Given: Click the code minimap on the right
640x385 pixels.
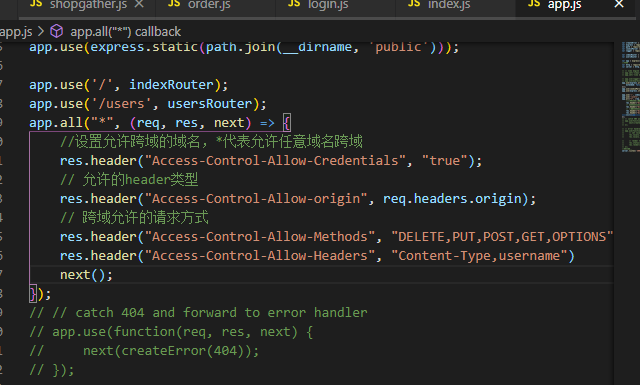Looking at the screenshot, I should coord(631,96).
